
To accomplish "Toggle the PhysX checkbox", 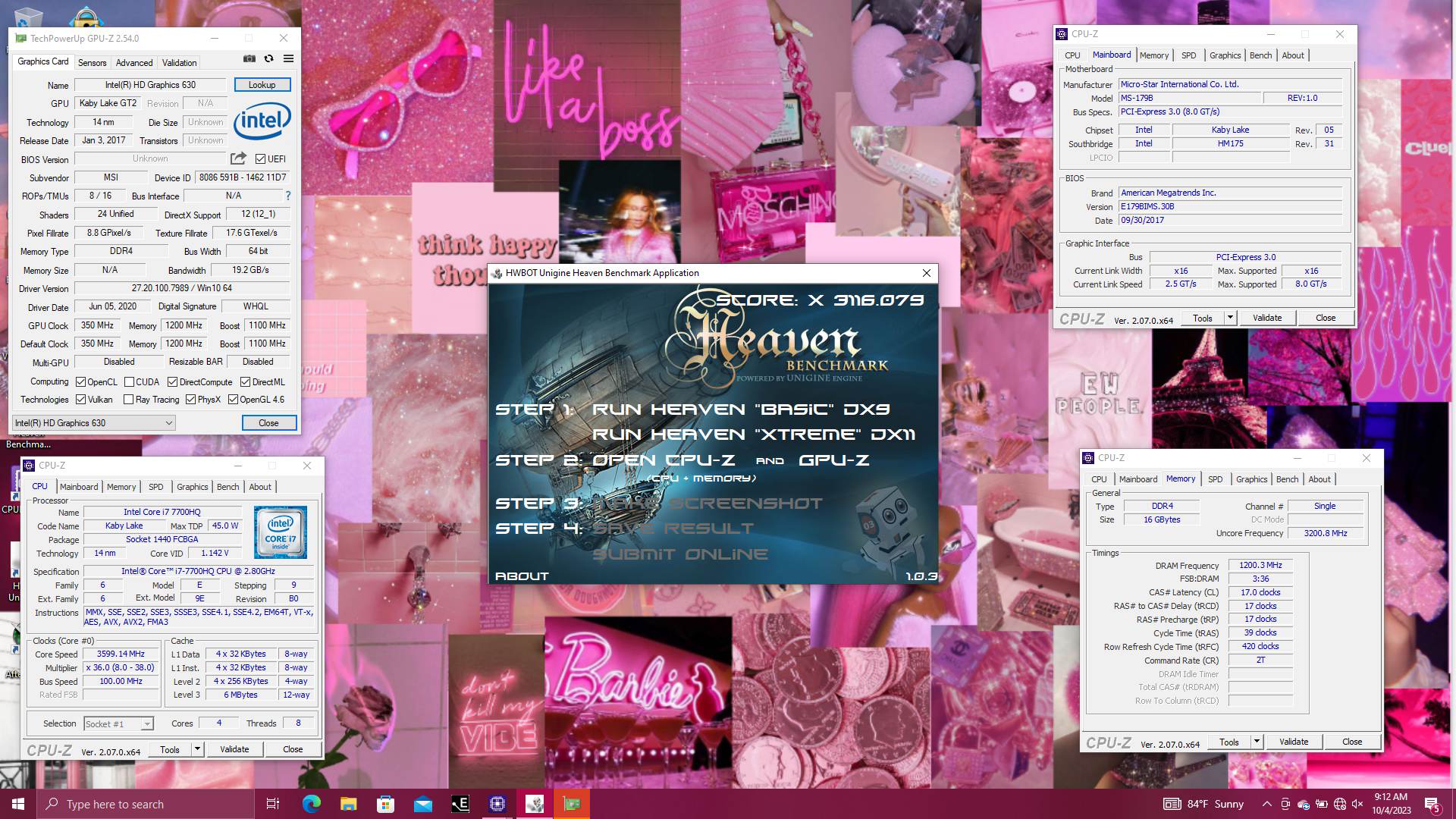I will [190, 400].
